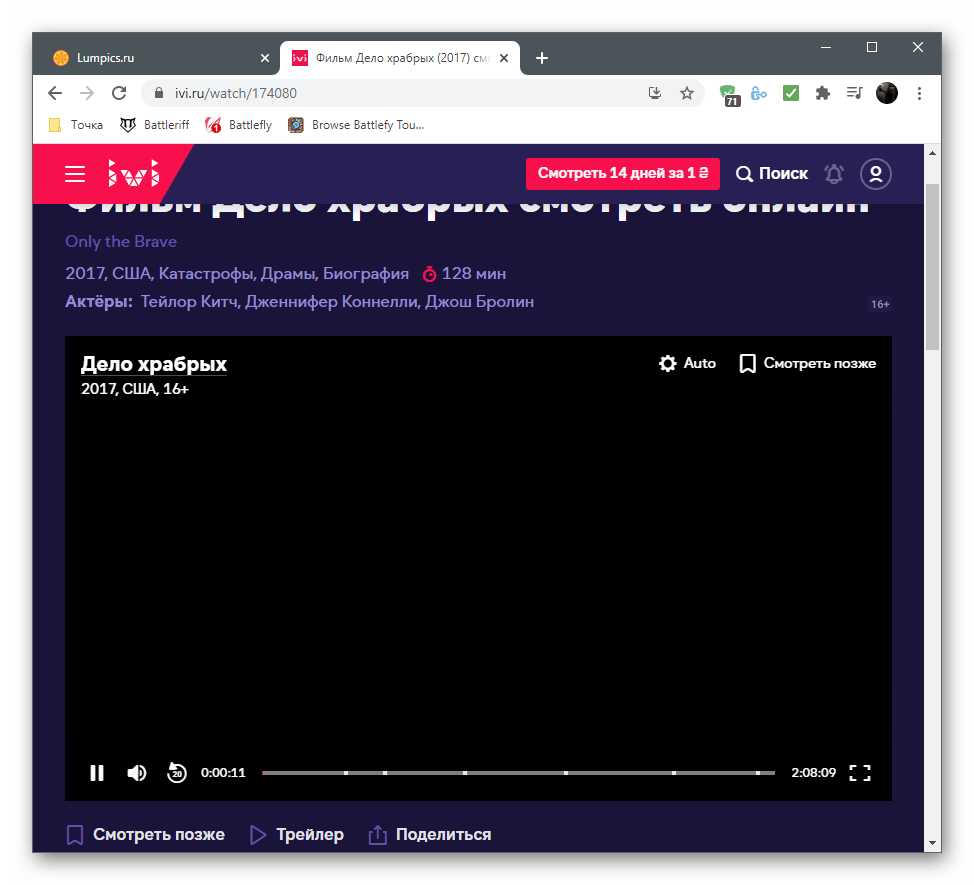The height and width of the screenshot is (885, 974).
Task: Click the 14-day subscription offer button
Action: click(623, 174)
